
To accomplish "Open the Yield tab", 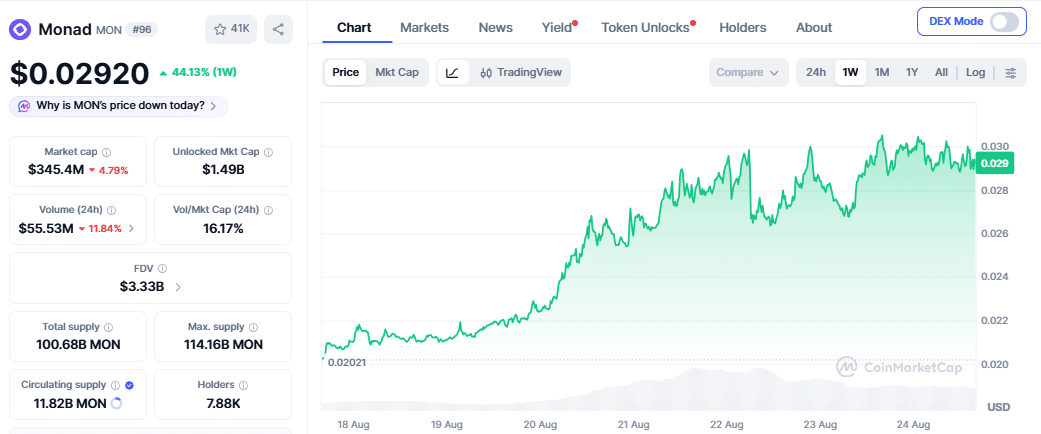I will pos(557,28).
